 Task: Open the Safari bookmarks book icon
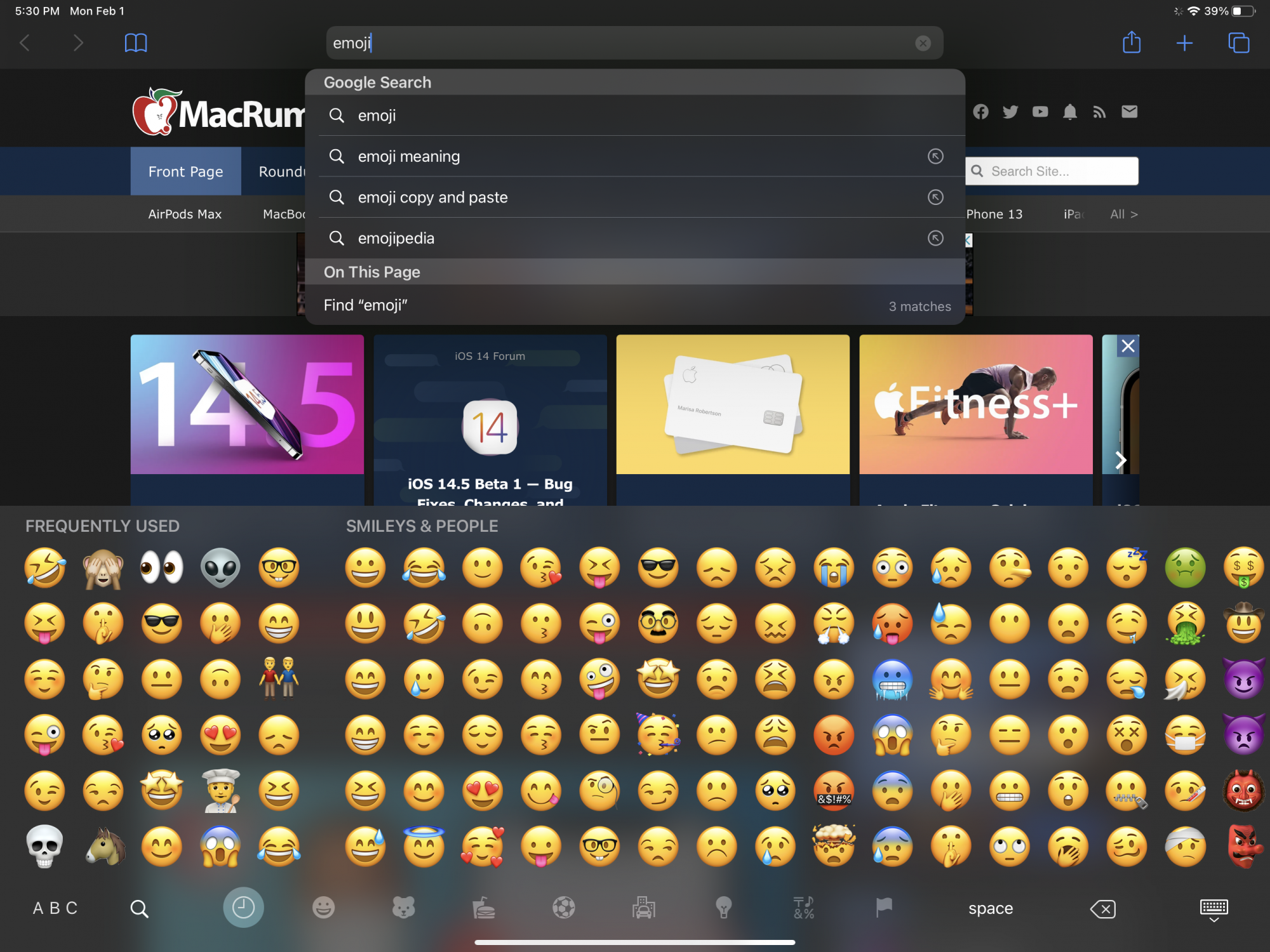point(136,43)
